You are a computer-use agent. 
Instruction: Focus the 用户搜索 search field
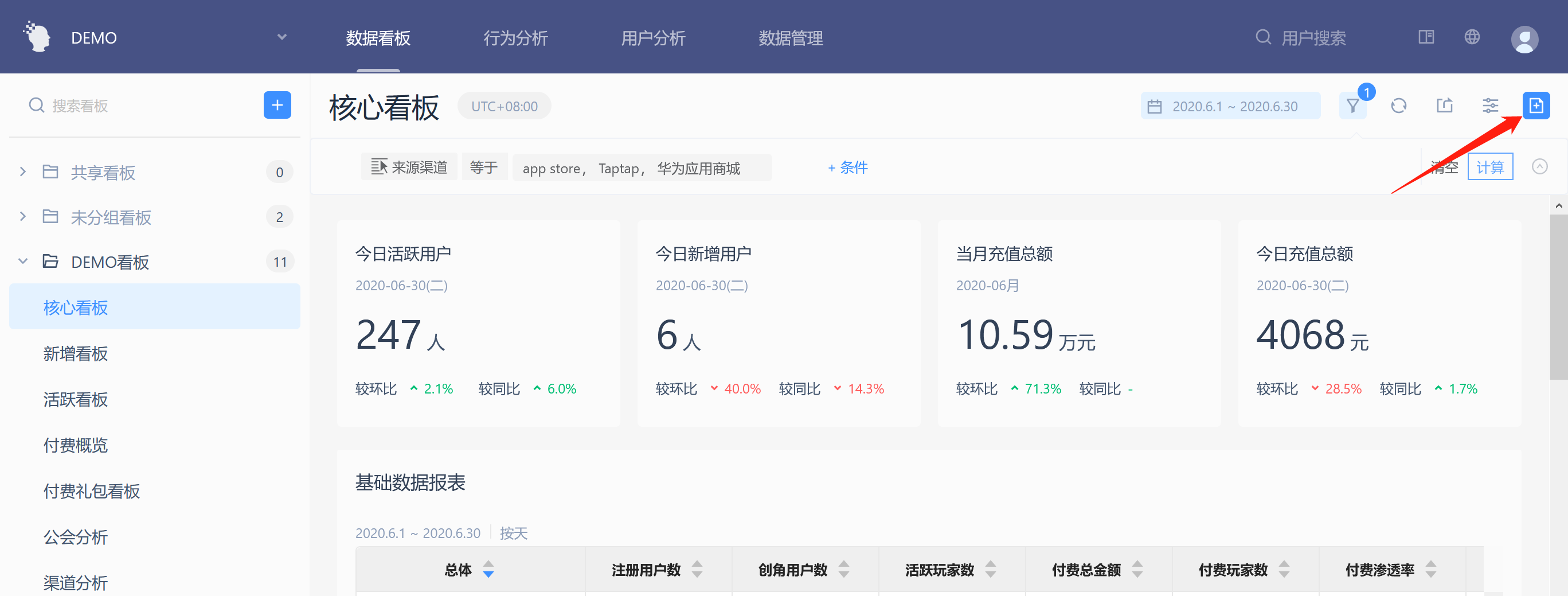(x=1313, y=38)
